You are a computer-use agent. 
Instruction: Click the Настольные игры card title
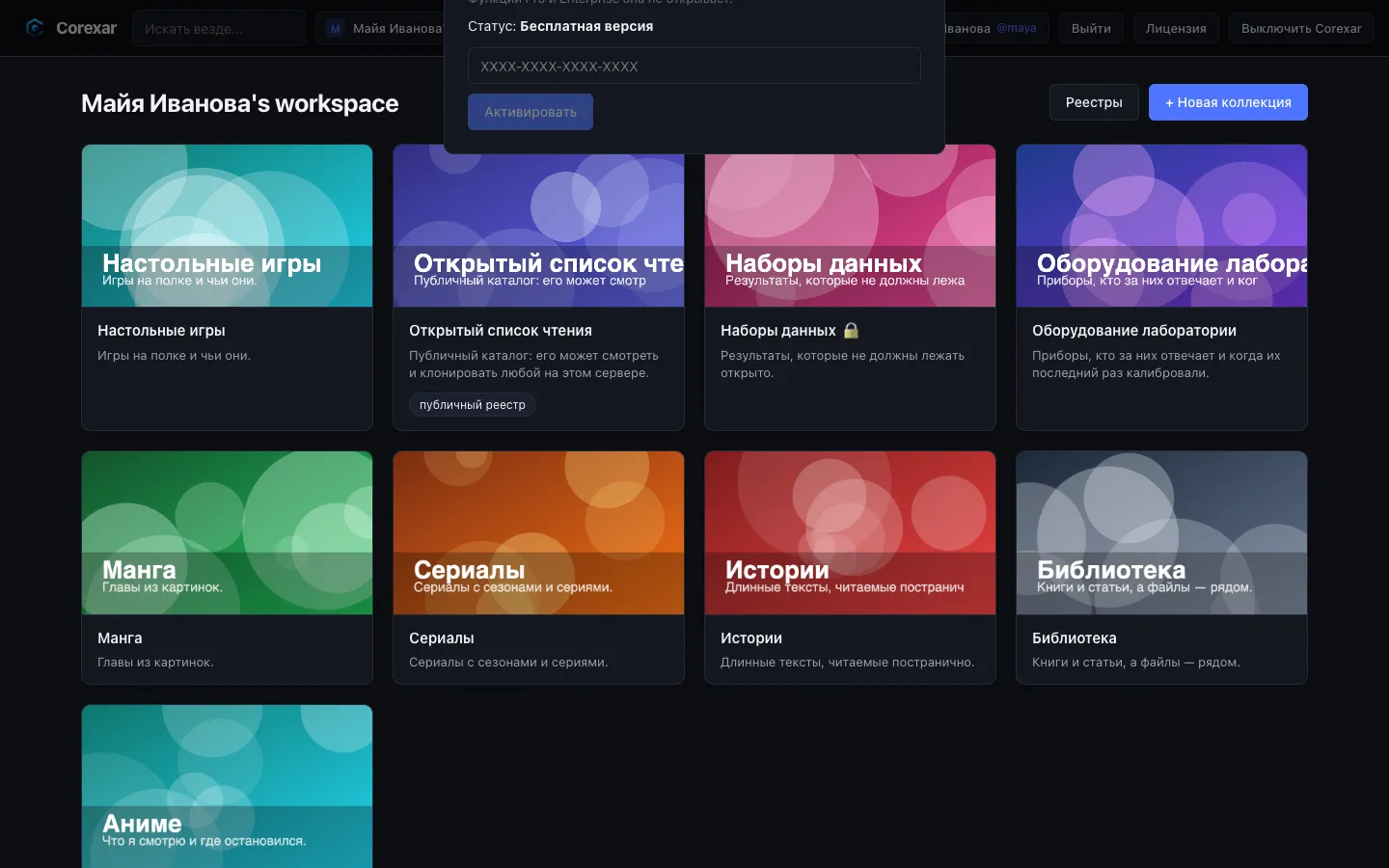161,331
